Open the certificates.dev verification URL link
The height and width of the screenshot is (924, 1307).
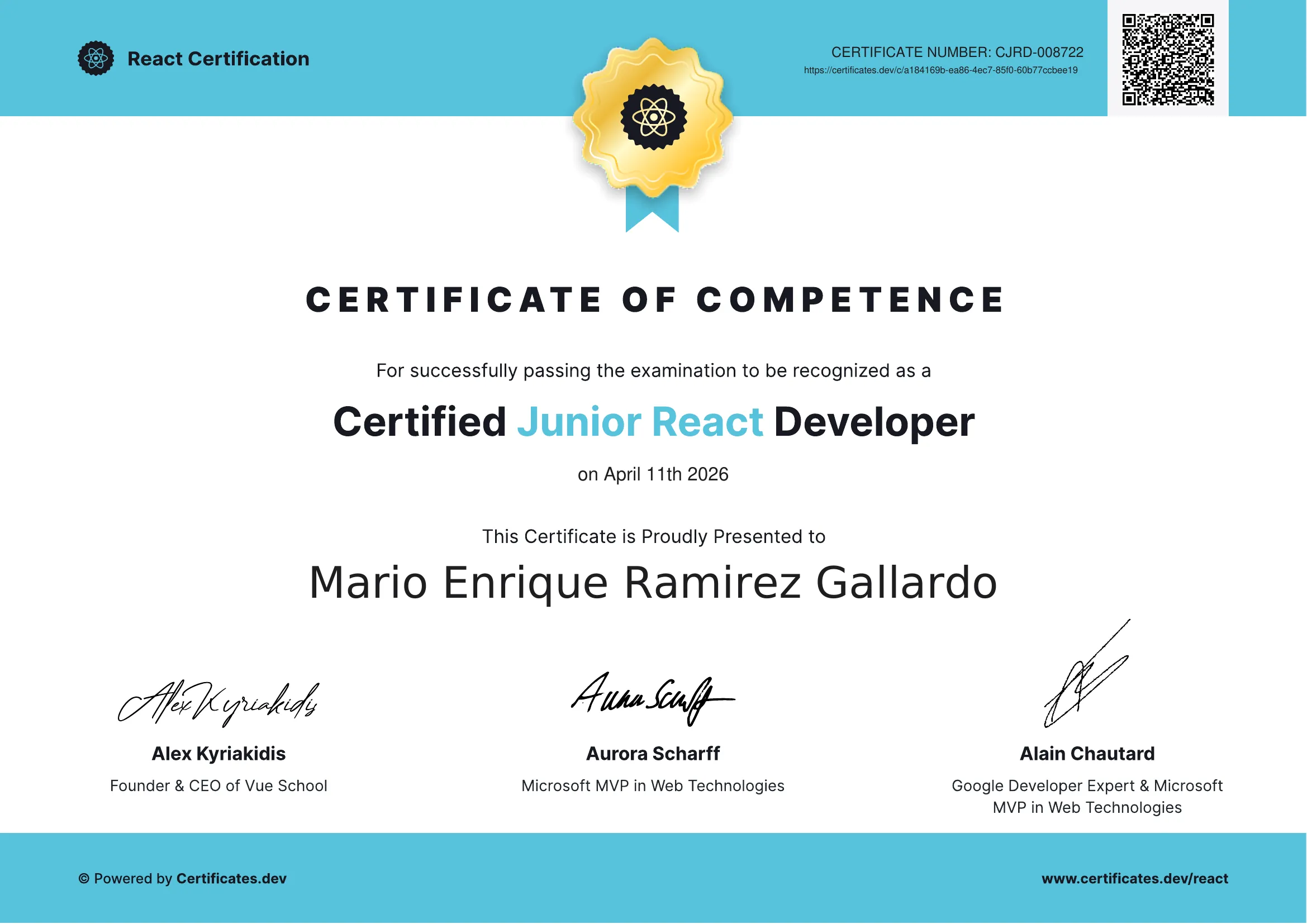coord(941,70)
